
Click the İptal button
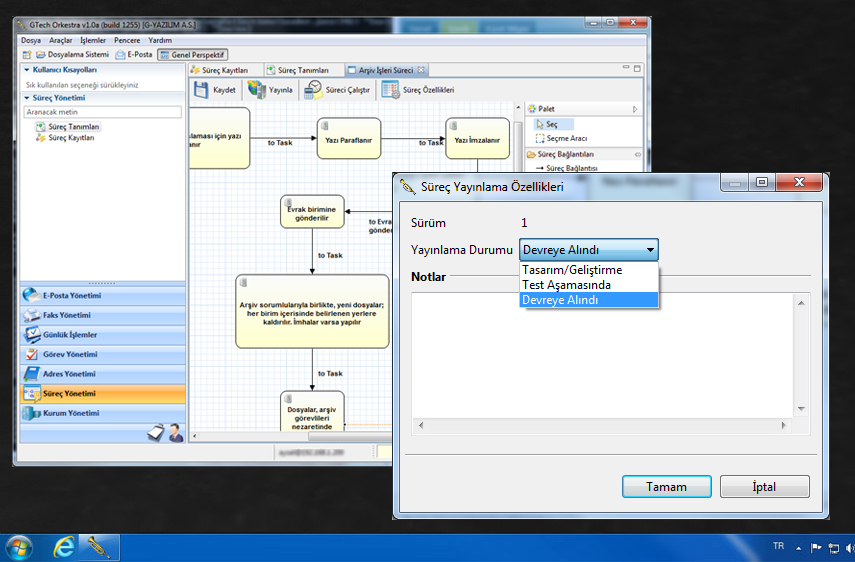764,487
